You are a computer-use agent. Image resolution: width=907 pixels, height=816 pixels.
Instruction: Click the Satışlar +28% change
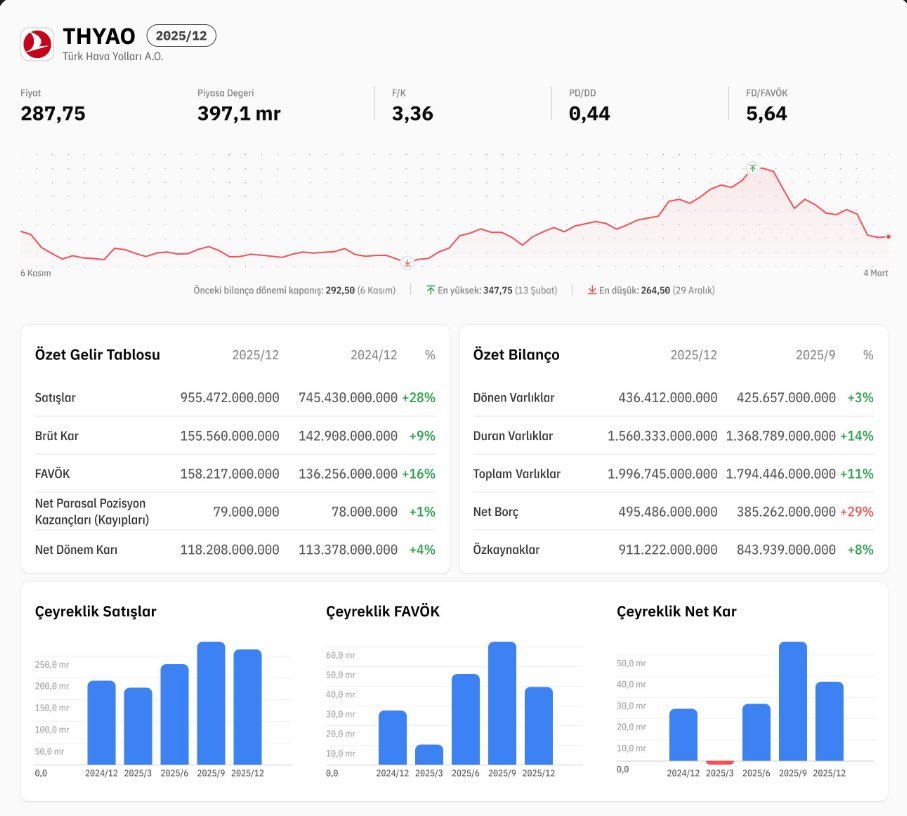418,398
